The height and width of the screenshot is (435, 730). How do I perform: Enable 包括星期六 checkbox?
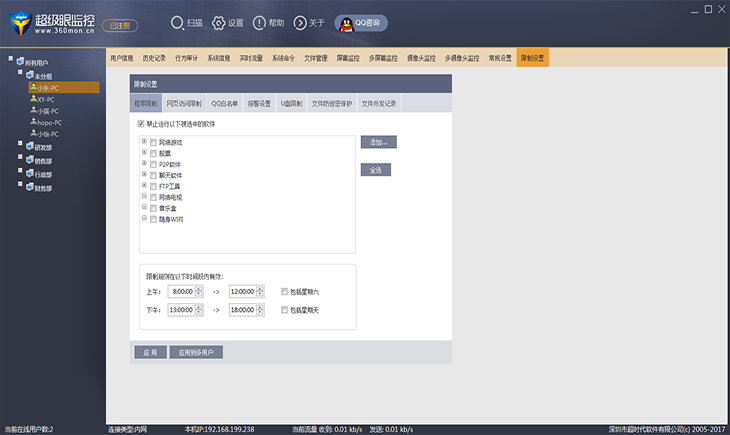(x=285, y=291)
